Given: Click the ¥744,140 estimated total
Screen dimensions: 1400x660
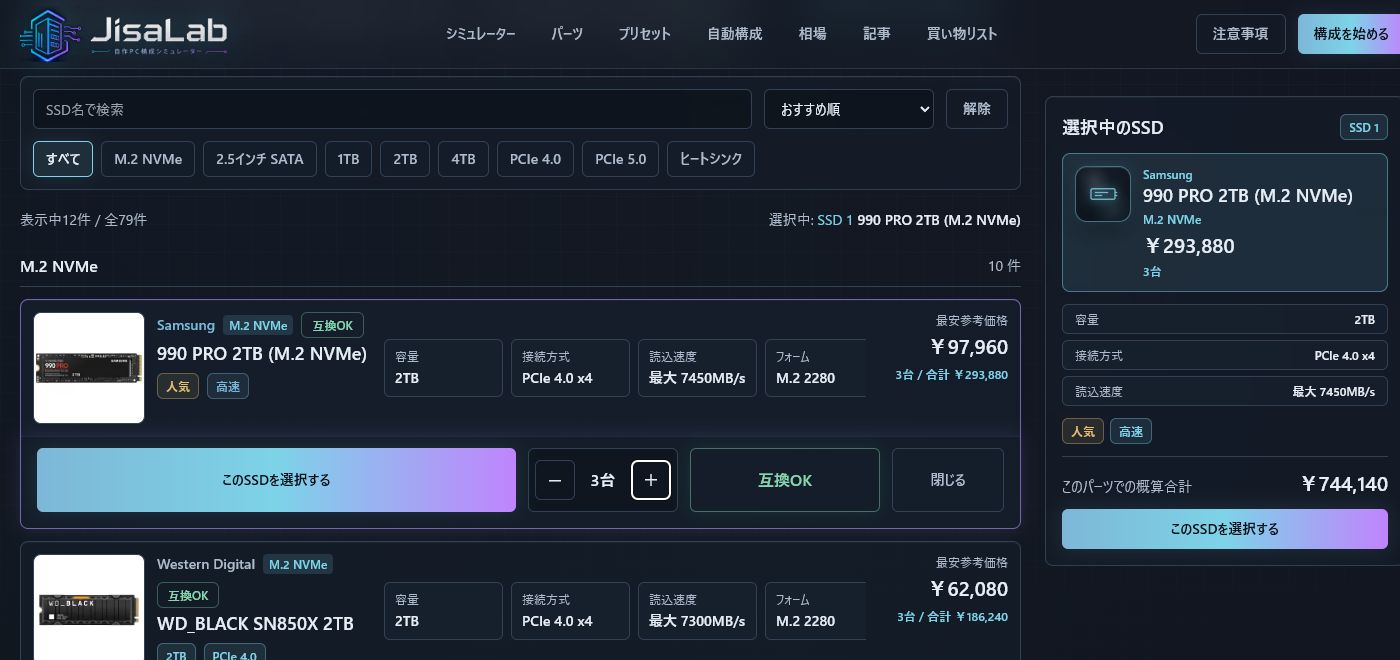Looking at the screenshot, I should point(1344,485).
